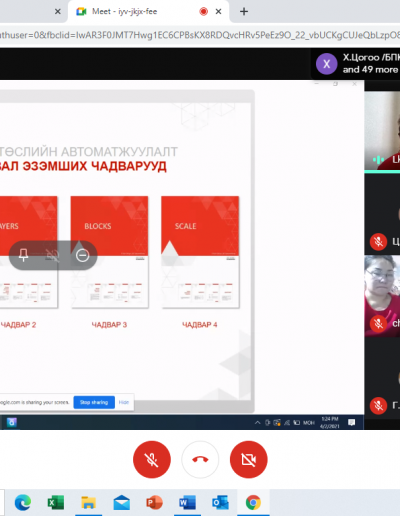Click the red hang up call button

coord(200,460)
